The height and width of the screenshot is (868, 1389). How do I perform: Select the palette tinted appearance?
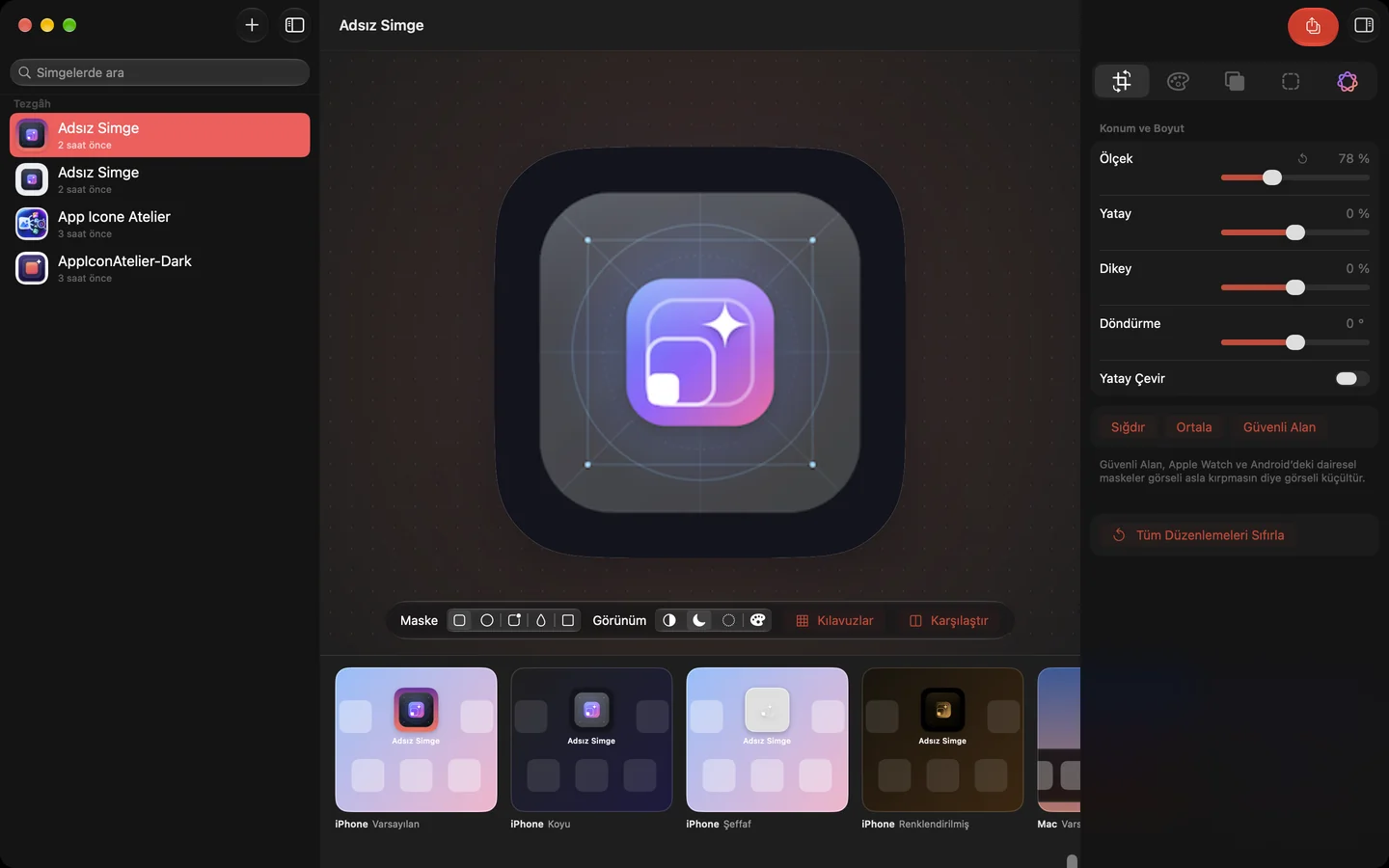(x=758, y=620)
